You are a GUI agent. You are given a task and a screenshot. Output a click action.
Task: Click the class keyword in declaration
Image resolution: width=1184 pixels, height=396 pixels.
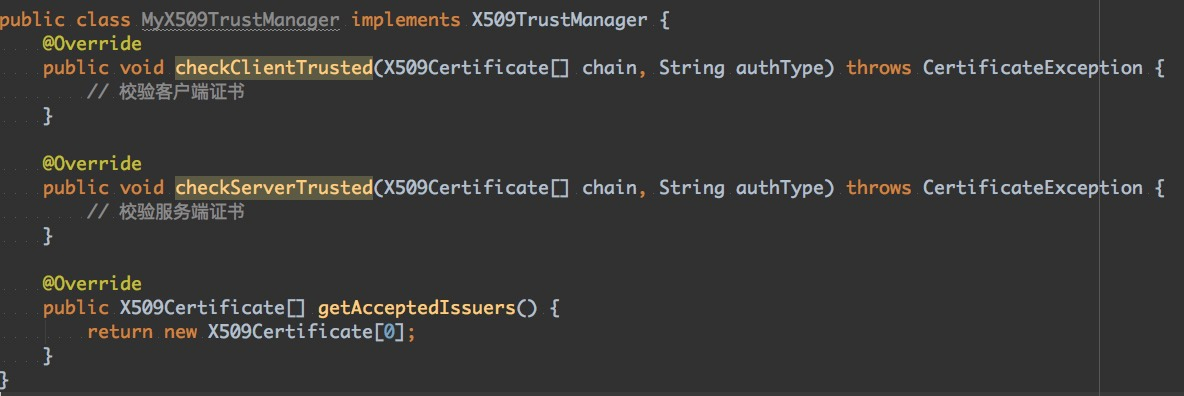point(103,20)
